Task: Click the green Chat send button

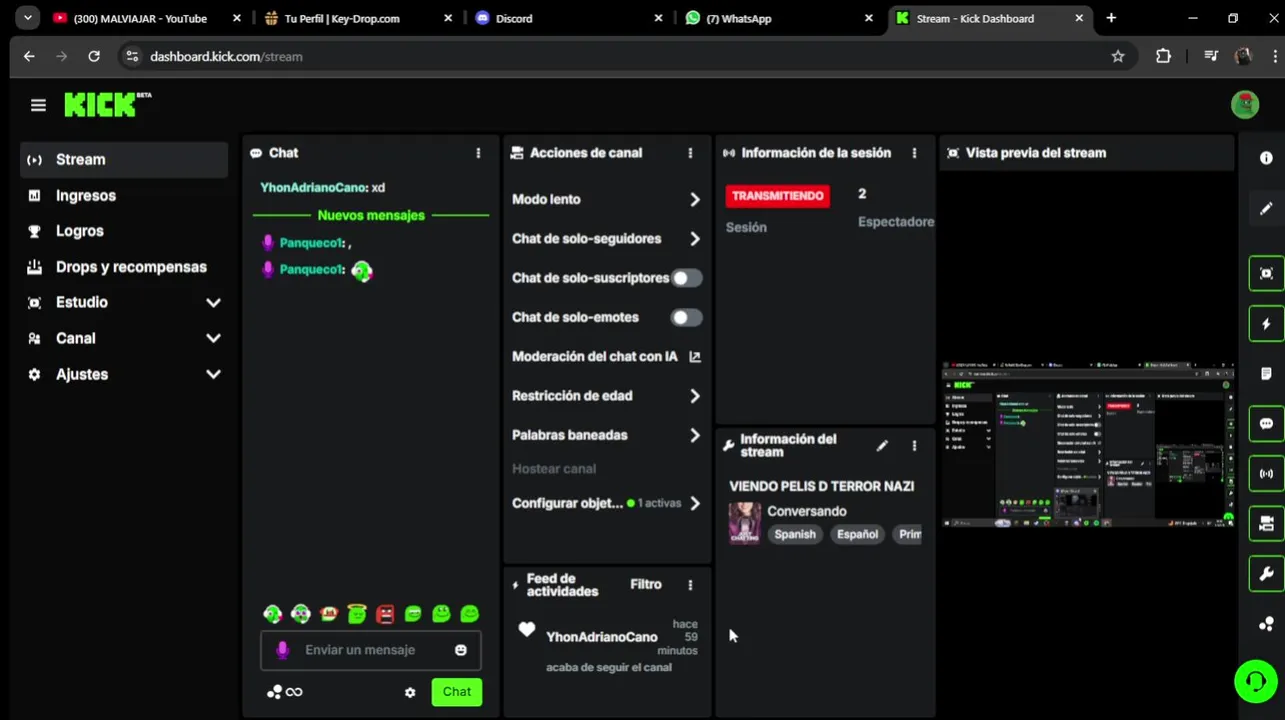Action: coord(457,692)
